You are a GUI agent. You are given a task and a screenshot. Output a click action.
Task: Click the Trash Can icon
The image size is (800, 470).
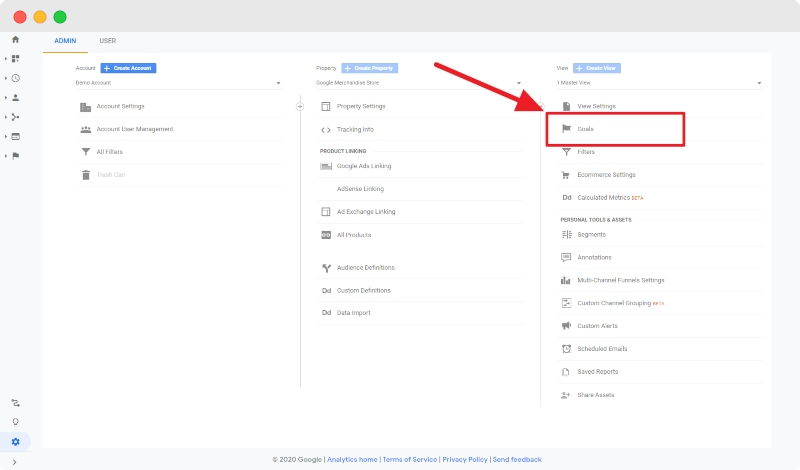86,175
